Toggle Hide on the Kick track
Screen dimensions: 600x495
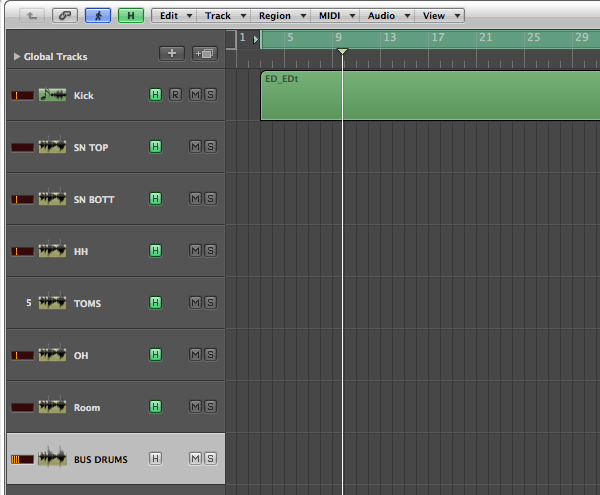click(155, 94)
